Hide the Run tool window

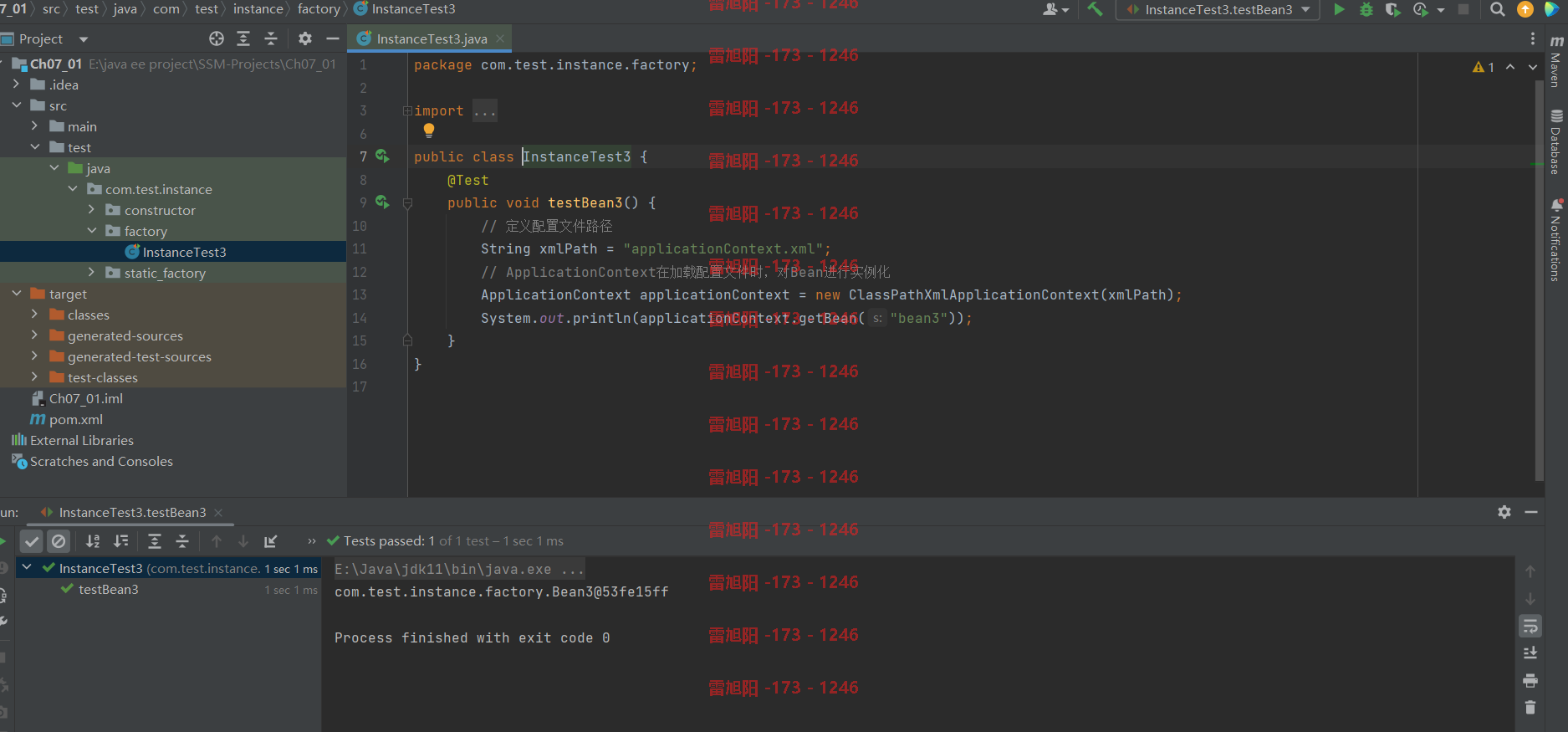(x=1531, y=512)
